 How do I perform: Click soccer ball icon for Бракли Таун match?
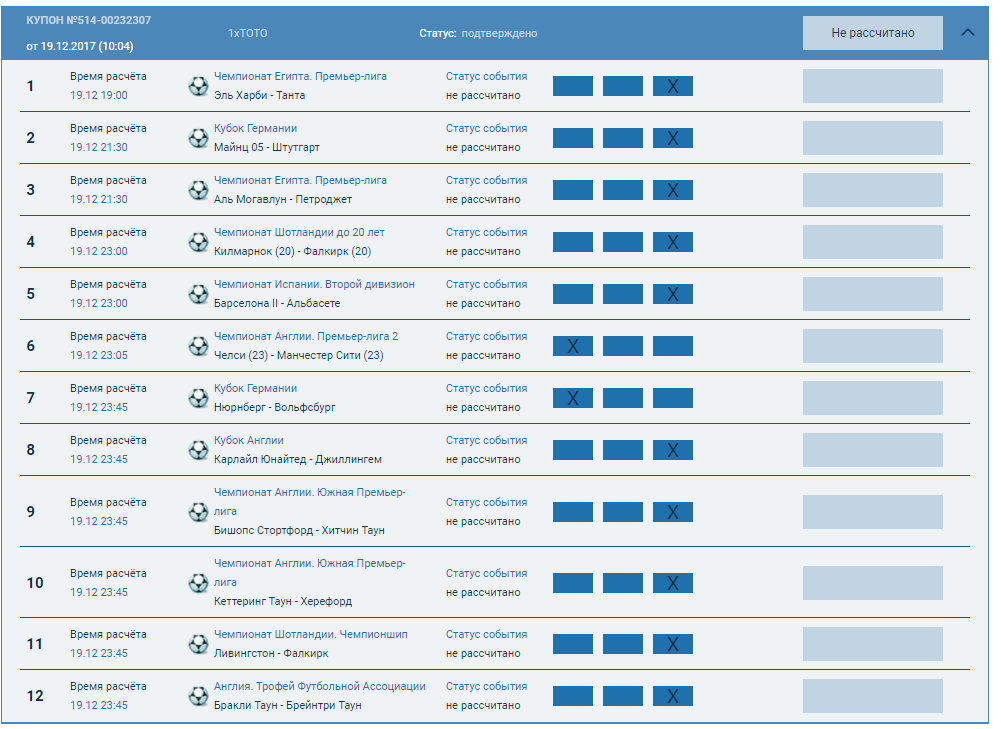198,696
